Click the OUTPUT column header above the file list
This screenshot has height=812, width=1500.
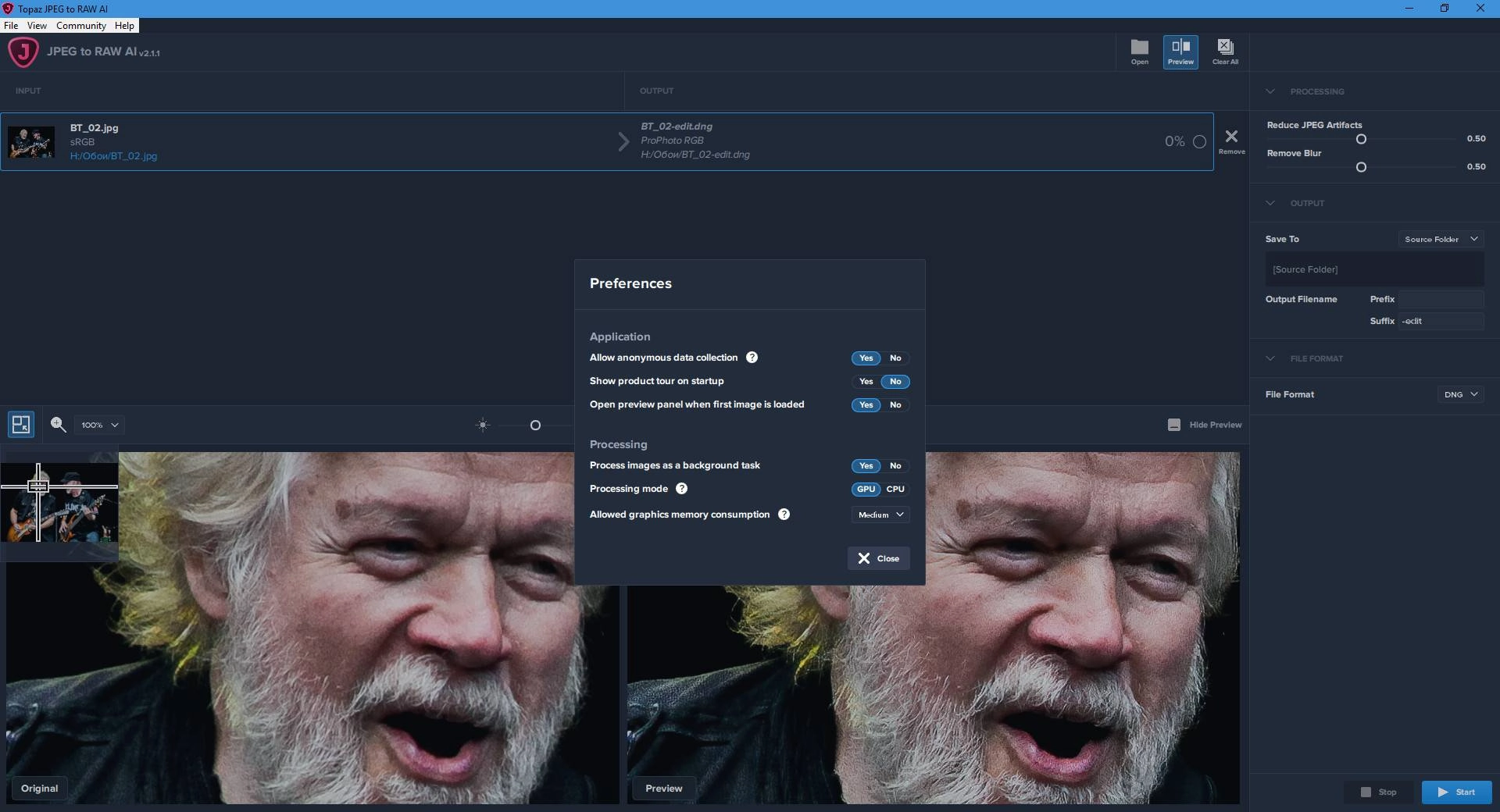pos(656,91)
